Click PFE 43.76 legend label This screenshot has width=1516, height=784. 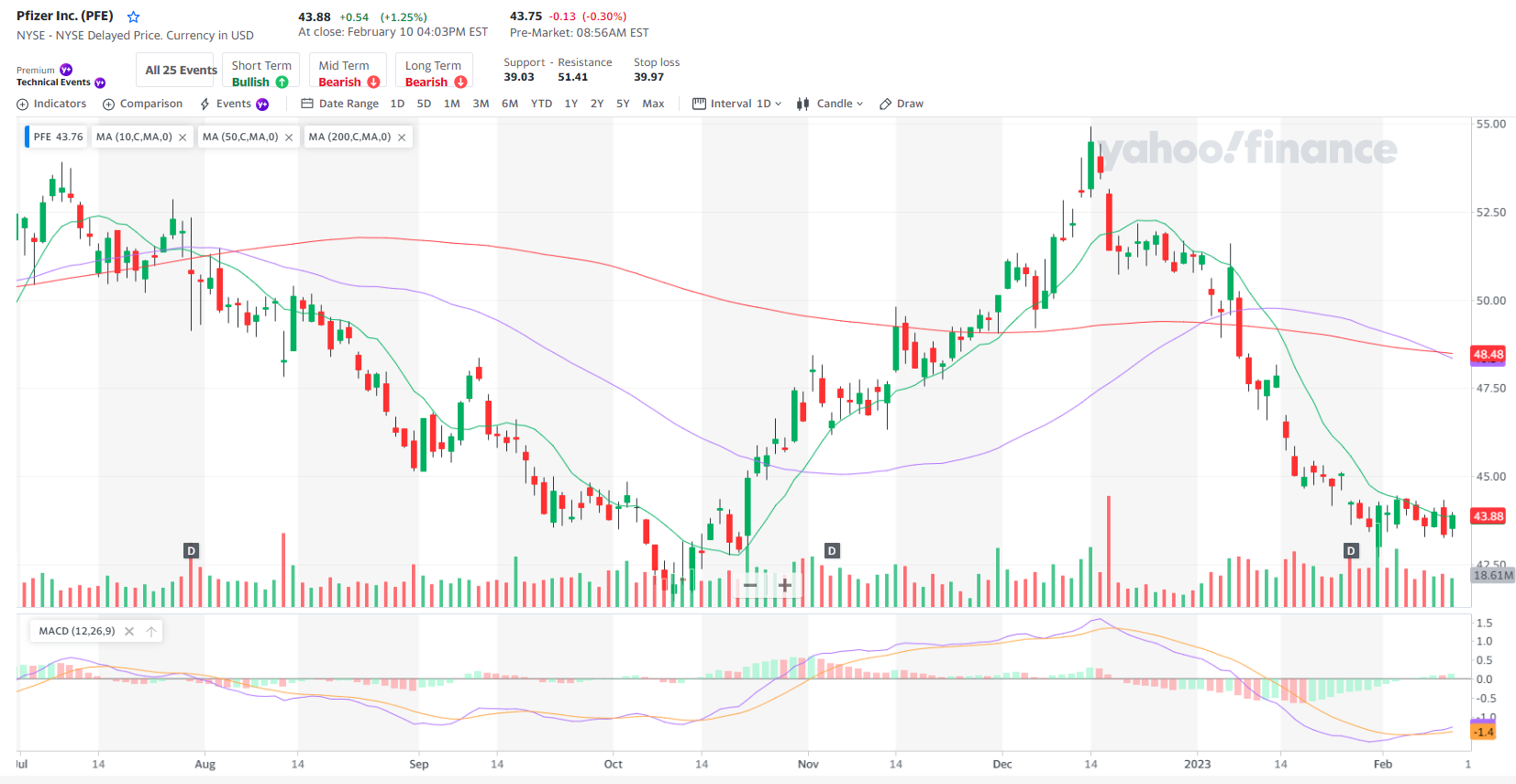58,137
